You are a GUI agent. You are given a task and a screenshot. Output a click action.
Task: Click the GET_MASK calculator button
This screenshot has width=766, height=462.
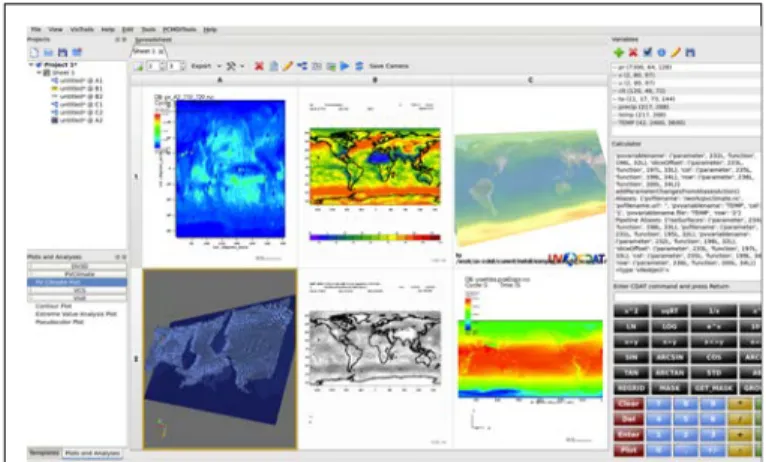[713, 388]
